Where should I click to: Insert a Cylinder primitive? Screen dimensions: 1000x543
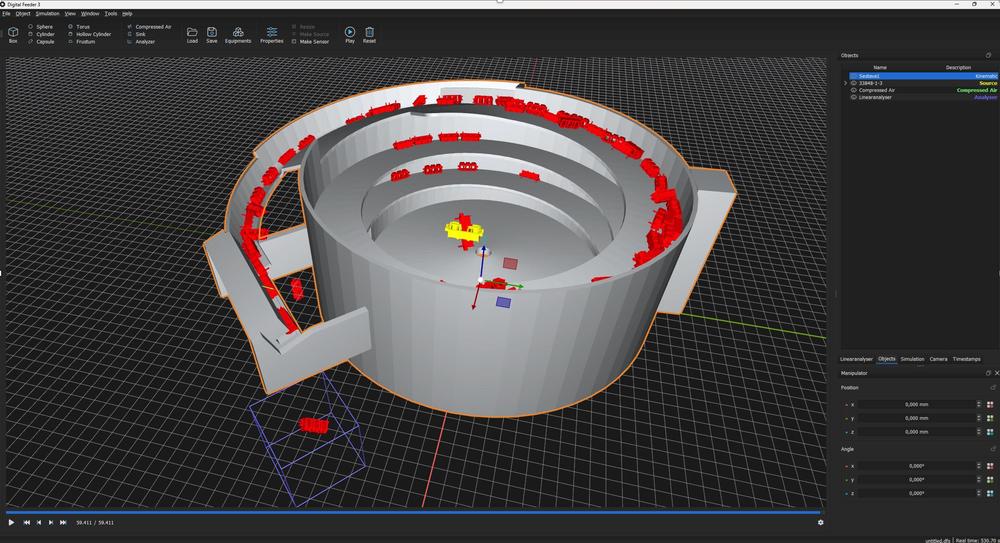tap(41, 34)
